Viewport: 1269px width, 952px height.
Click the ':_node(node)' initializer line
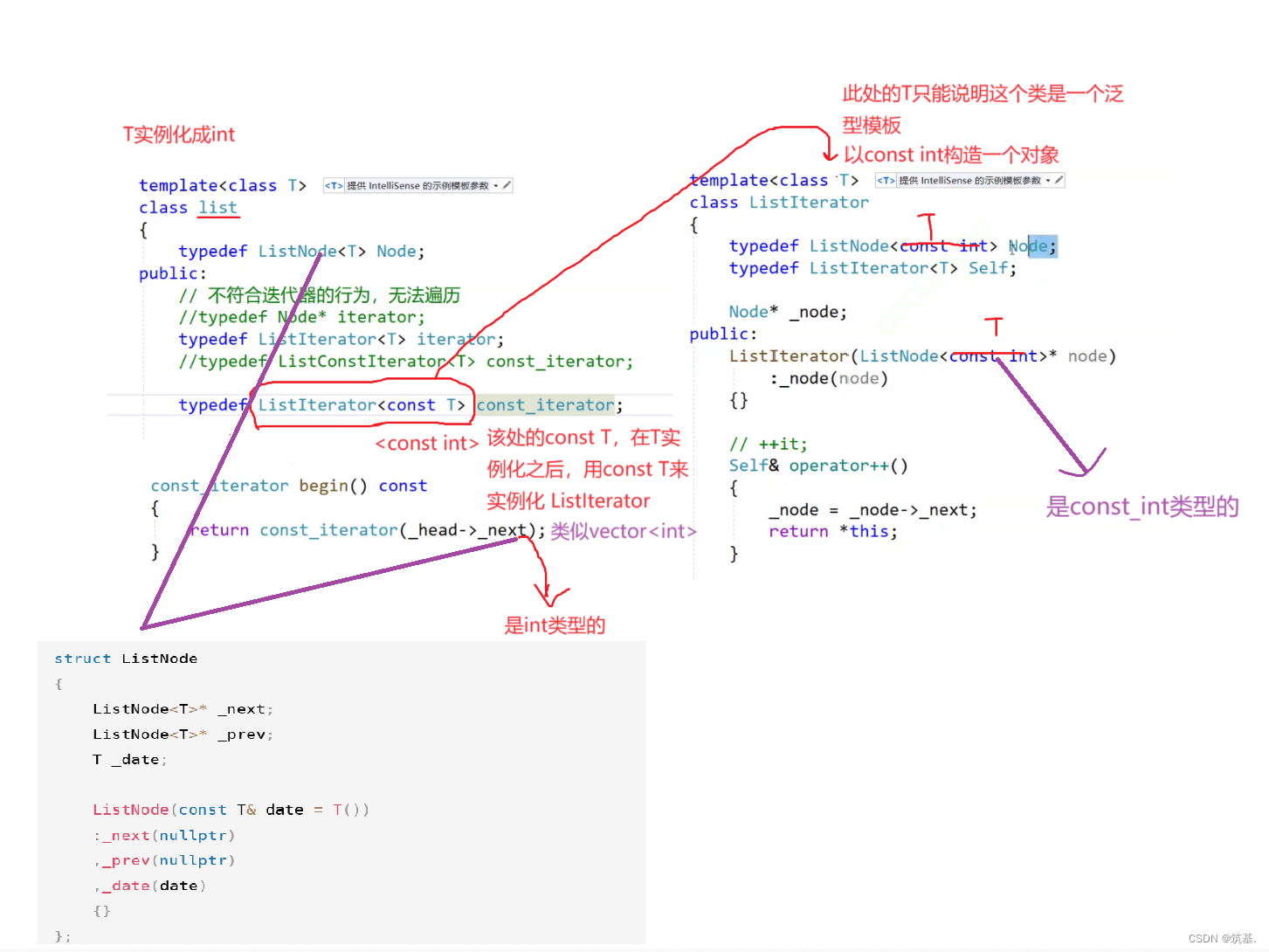828,378
